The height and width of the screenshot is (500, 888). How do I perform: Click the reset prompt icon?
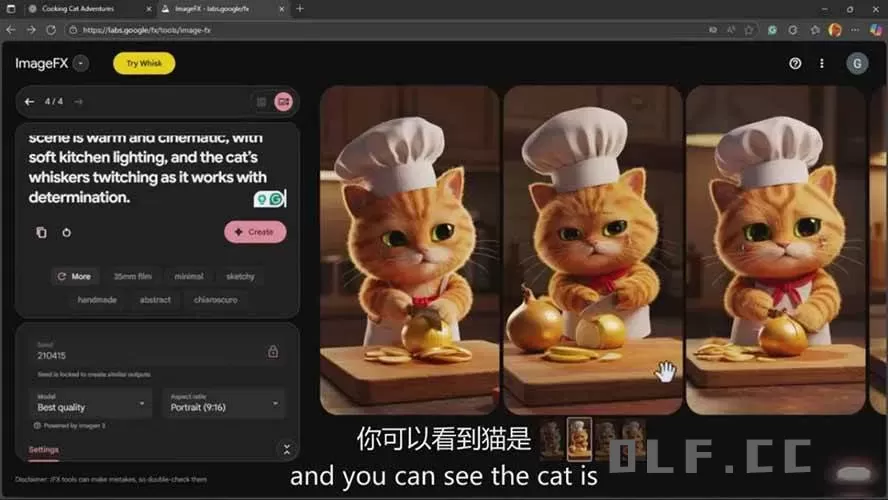[x=66, y=232]
